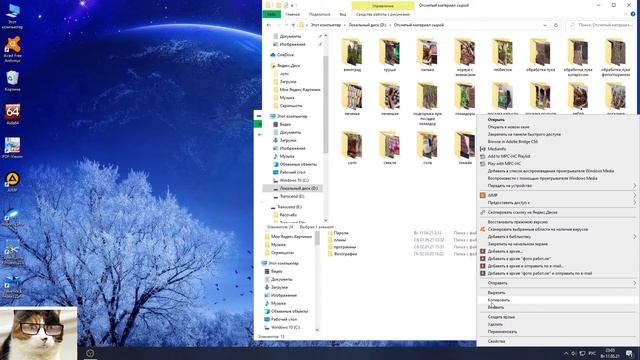Click Этот компьютер breadcrumb in address bar
This screenshot has width=640, height=360.
tap(325, 25)
